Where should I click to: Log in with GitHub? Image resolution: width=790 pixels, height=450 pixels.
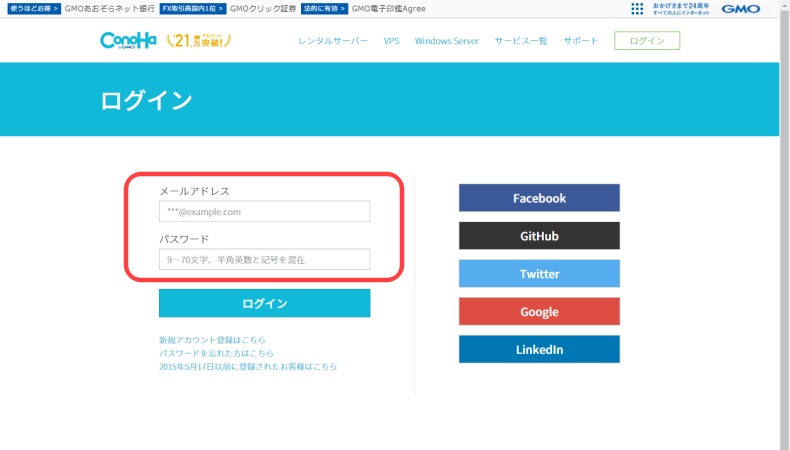coord(539,236)
